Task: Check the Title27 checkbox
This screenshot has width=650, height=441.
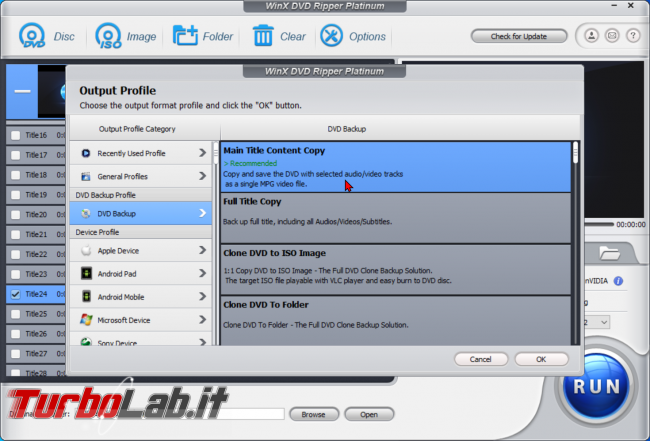Action: [15, 354]
